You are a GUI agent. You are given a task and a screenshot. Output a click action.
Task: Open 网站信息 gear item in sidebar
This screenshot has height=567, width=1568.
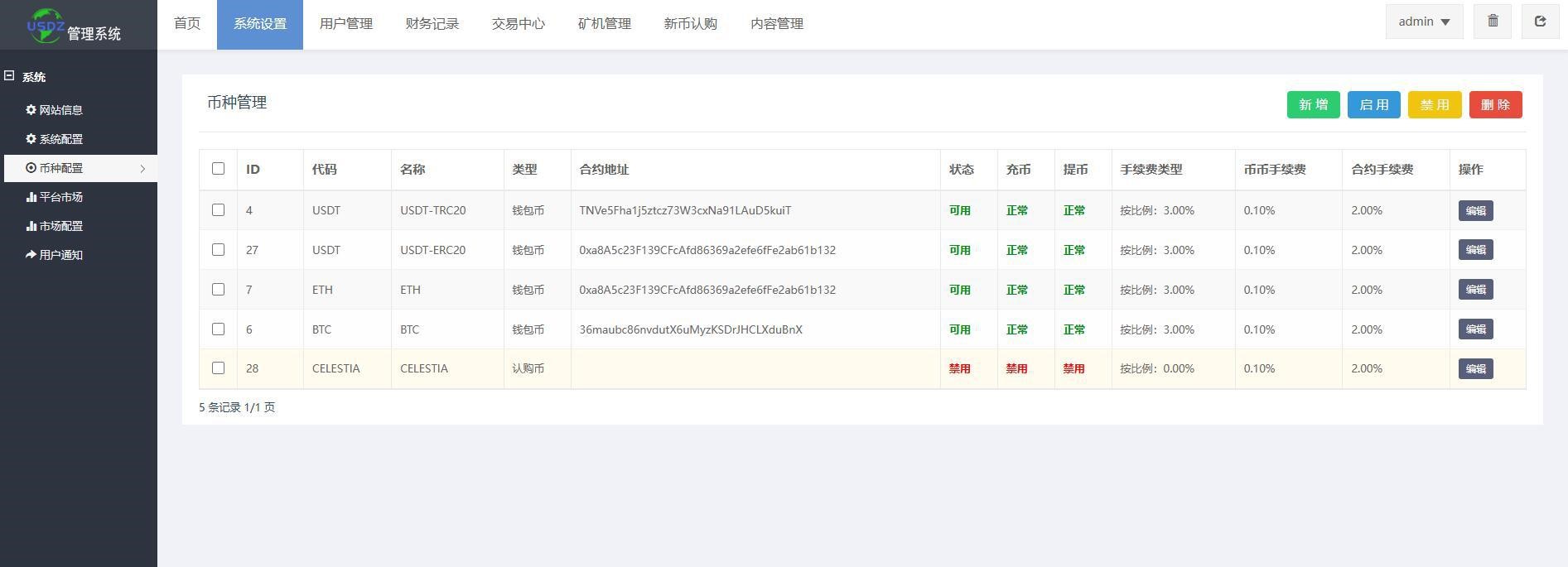click(55, 110)
